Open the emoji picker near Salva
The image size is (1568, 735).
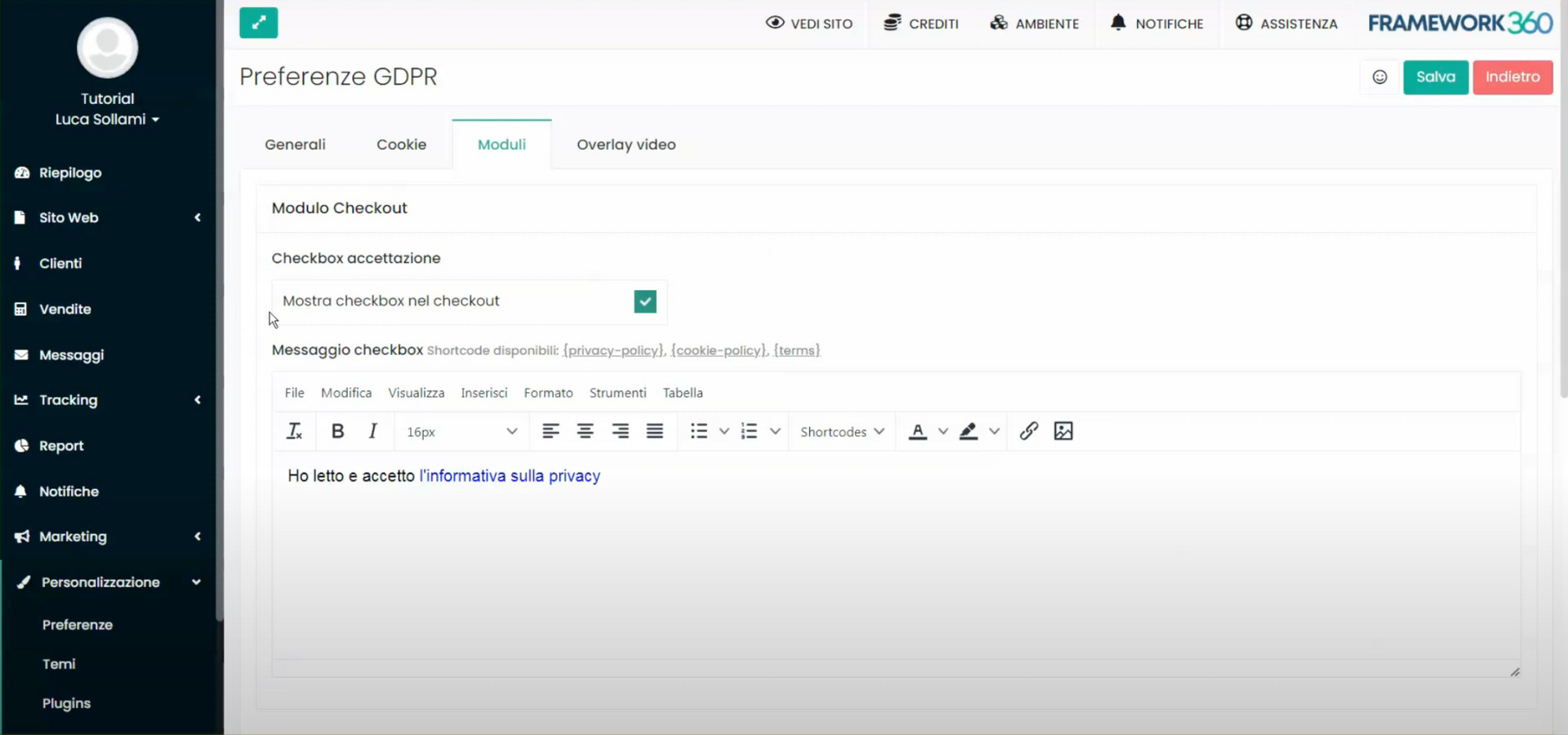tap(1380, 77)
